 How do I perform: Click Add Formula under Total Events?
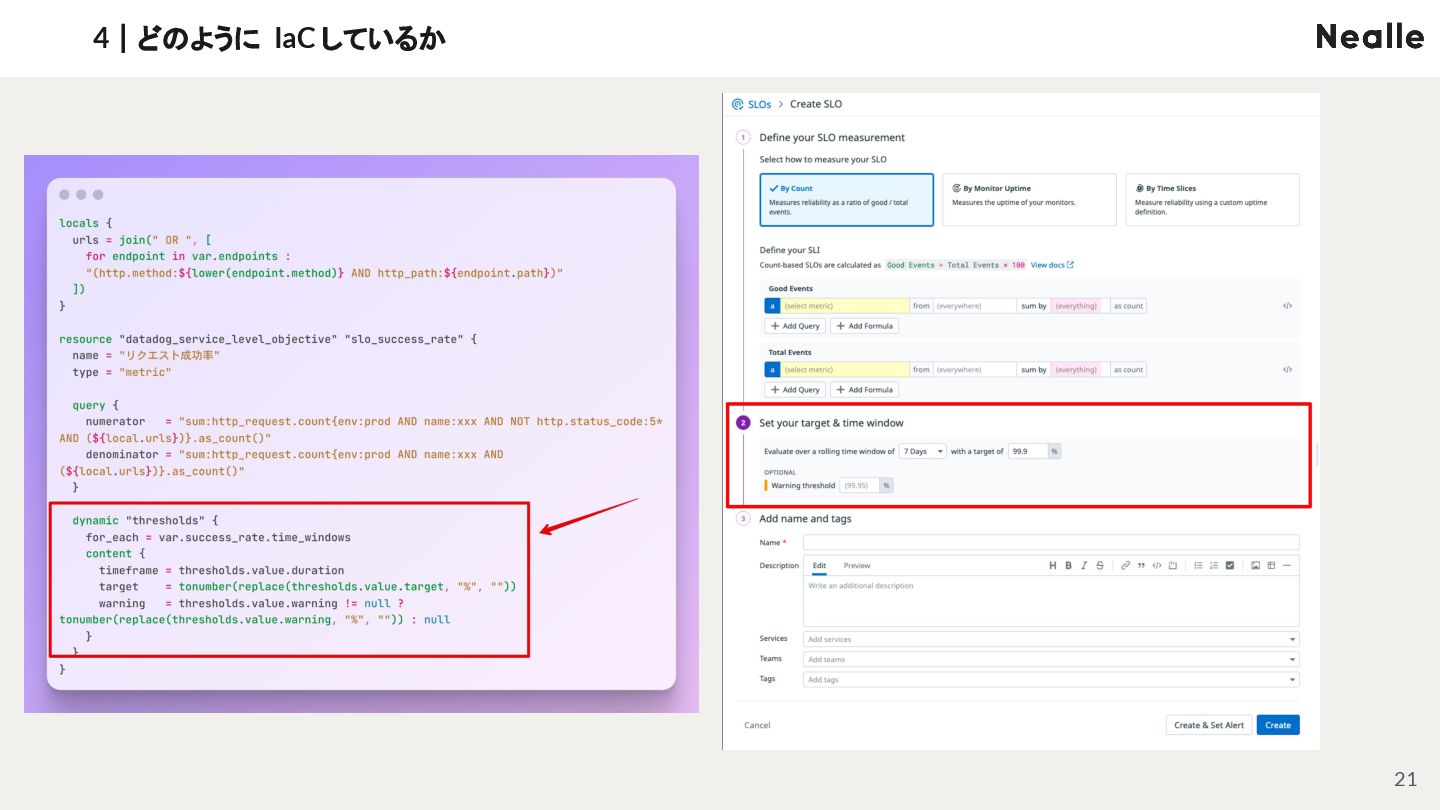pos(864,390)
